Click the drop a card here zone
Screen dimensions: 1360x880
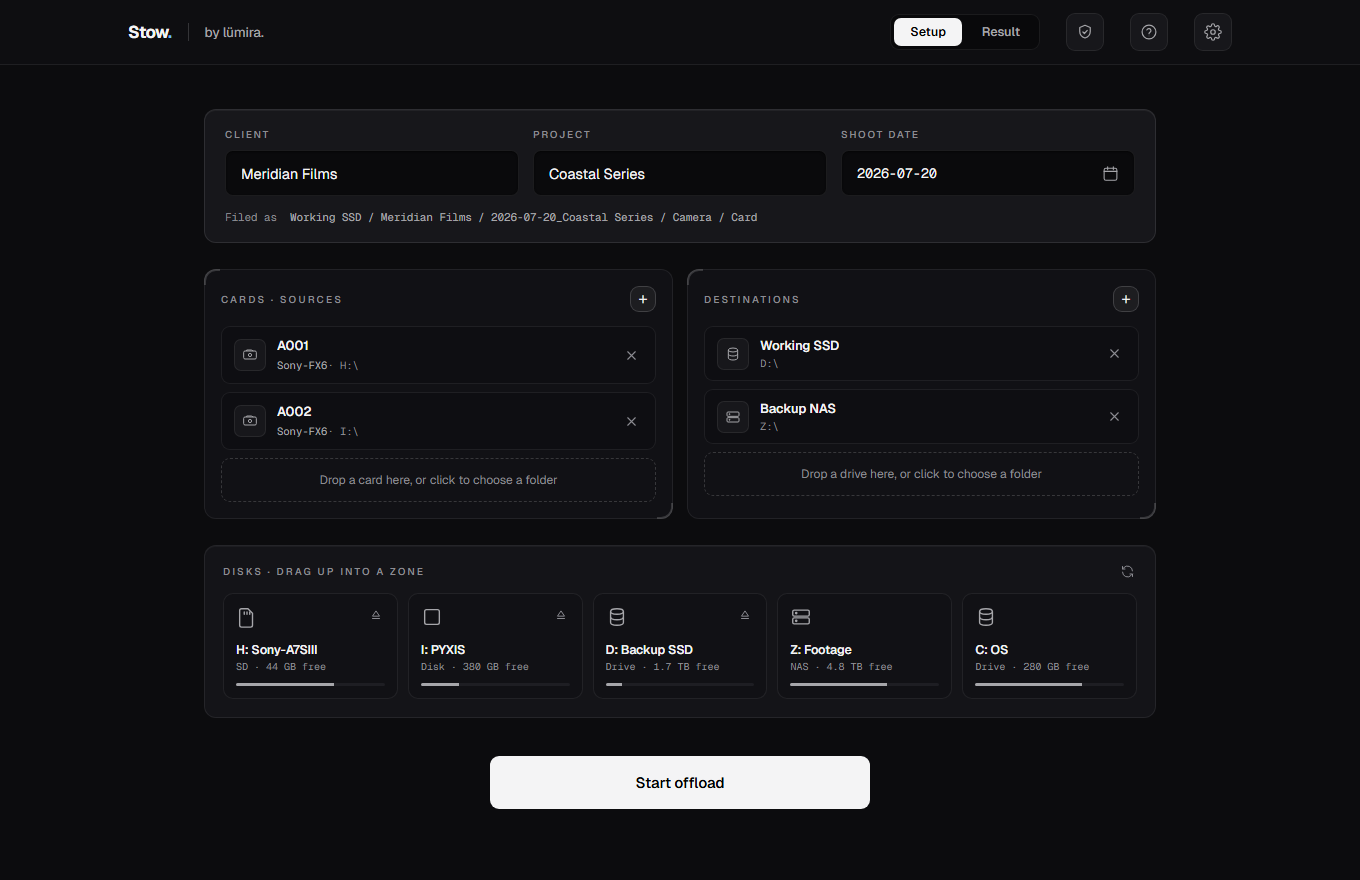[x=438, y=480]
